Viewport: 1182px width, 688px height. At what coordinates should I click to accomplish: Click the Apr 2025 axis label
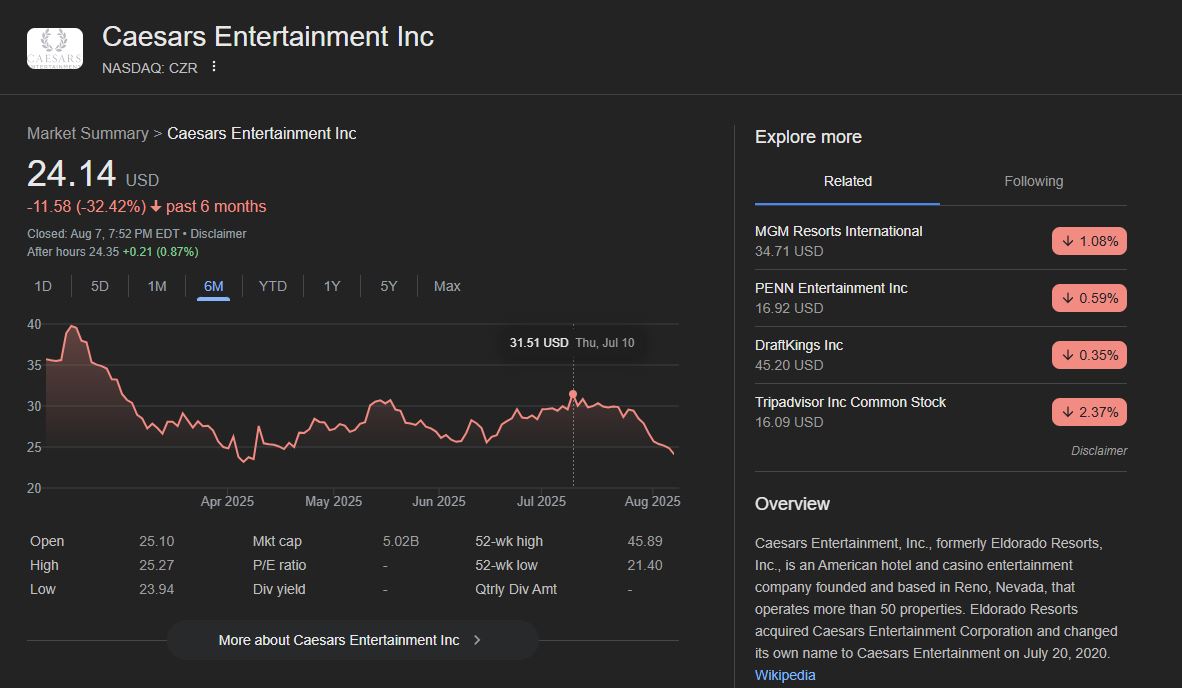(227, 501)
